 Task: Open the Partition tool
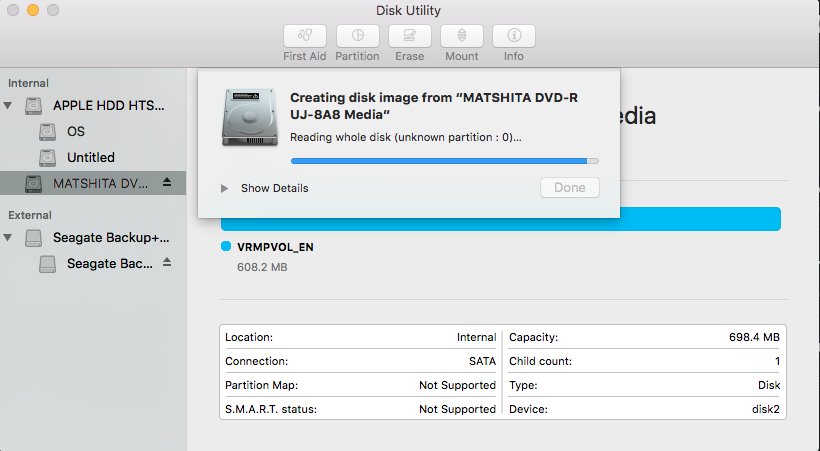click(x=357, y=36)
